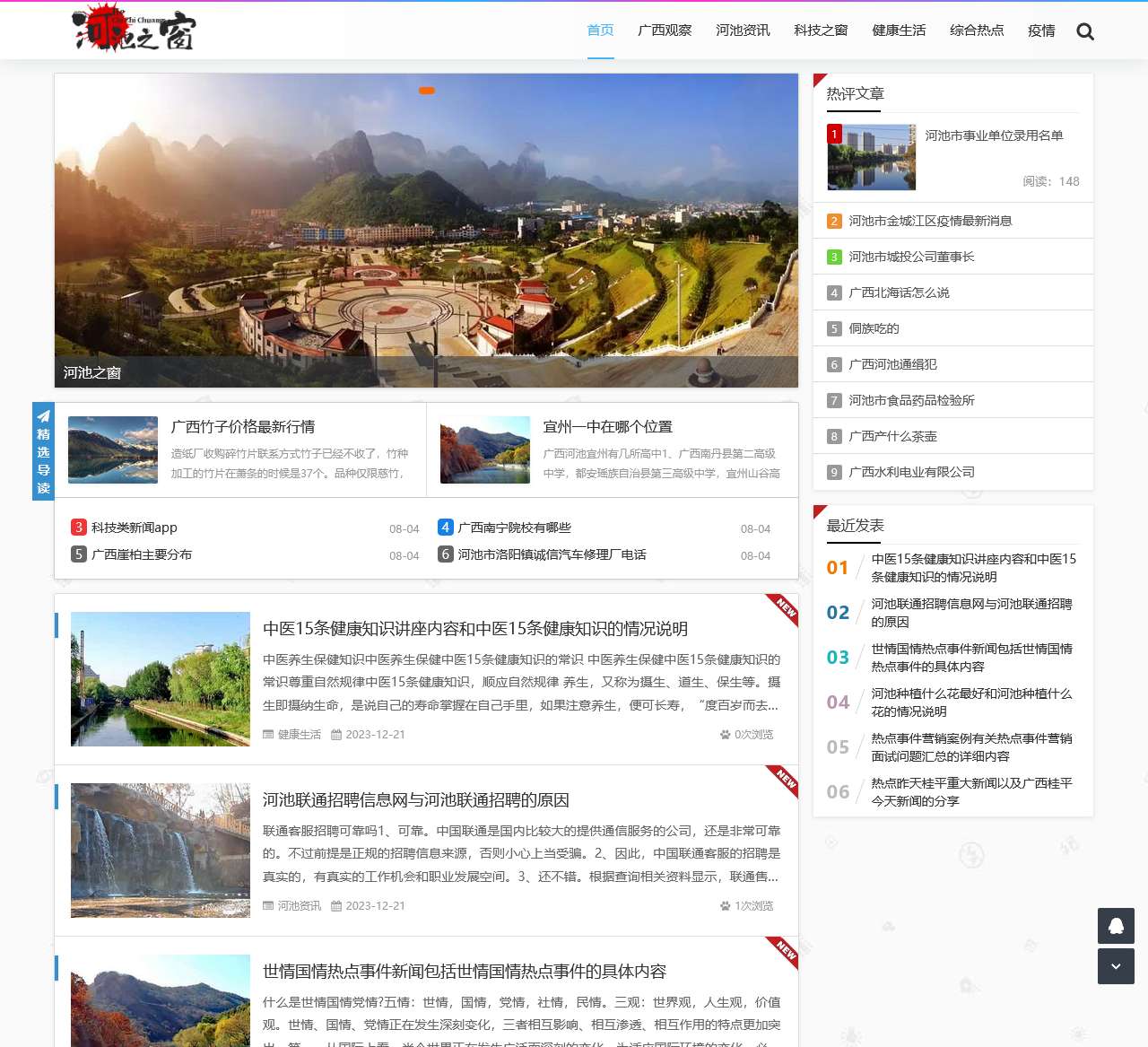The image size is (1148, 1047).
Task: Go to the 首页 nav tab
Action: (600, 31)
